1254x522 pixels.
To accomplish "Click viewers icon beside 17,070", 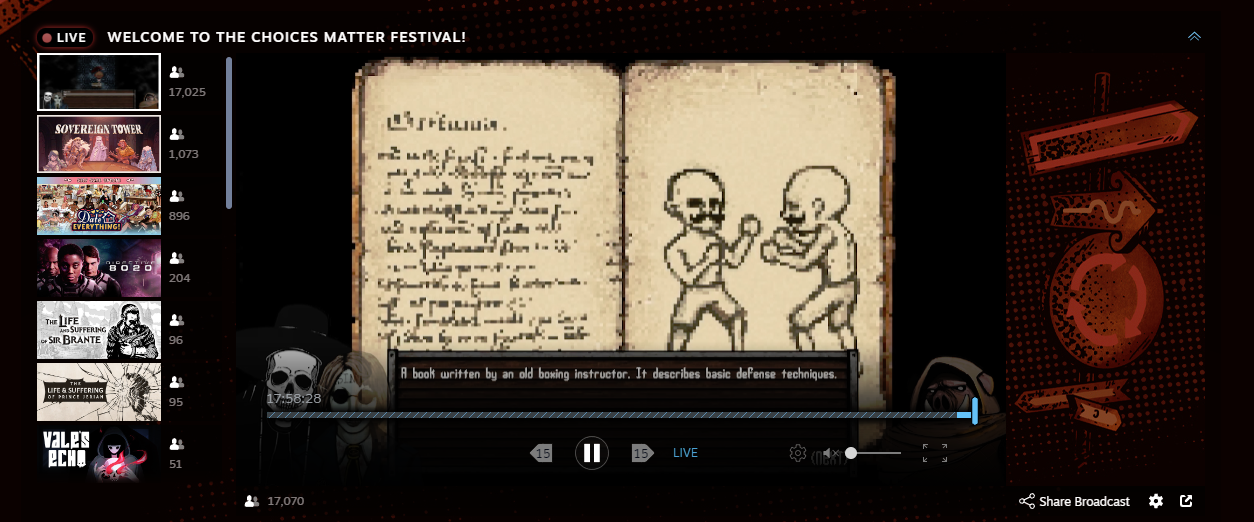I will [252, 501].
